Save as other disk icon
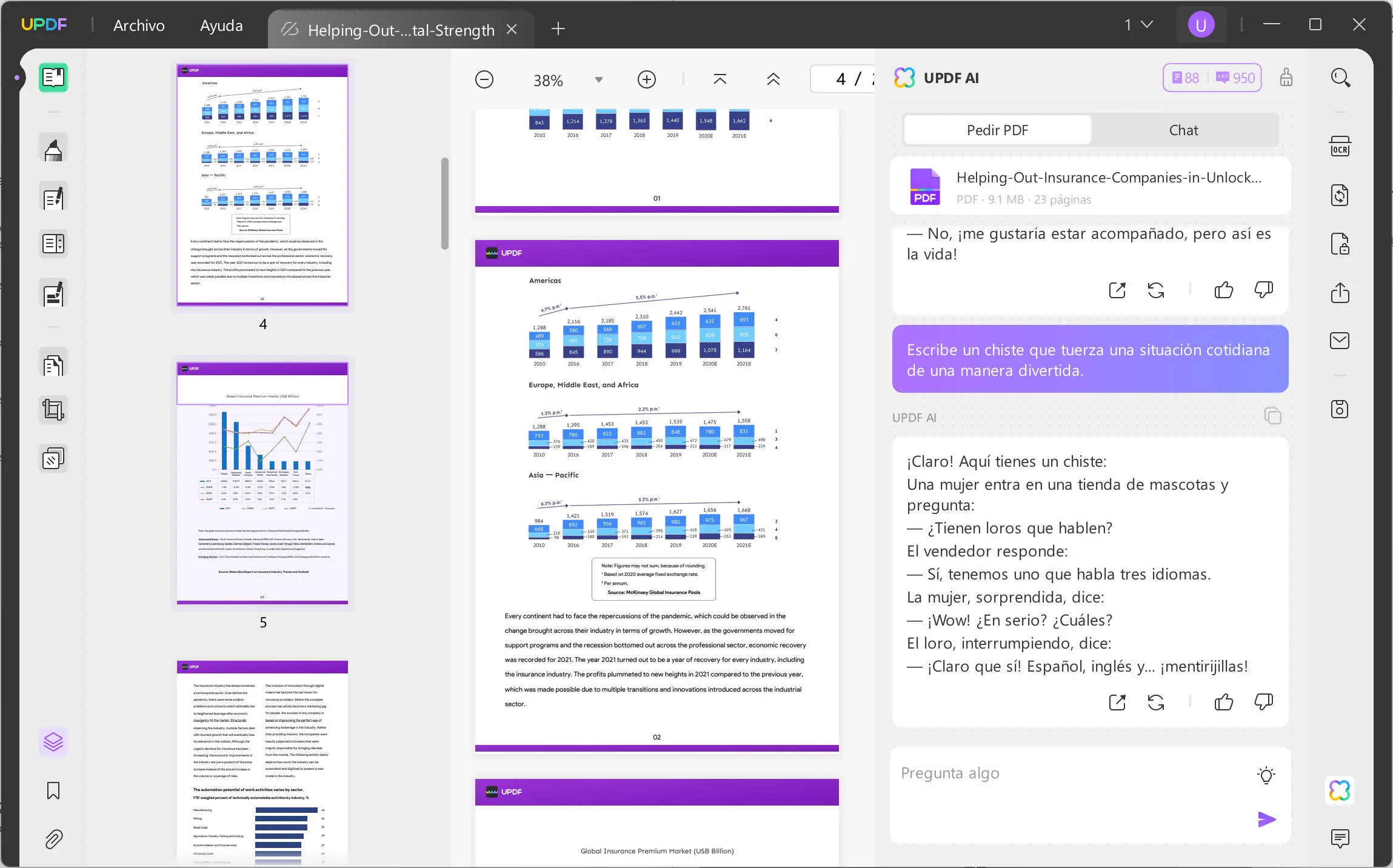The image size is (1393, 868). [x=1340, y=409]
